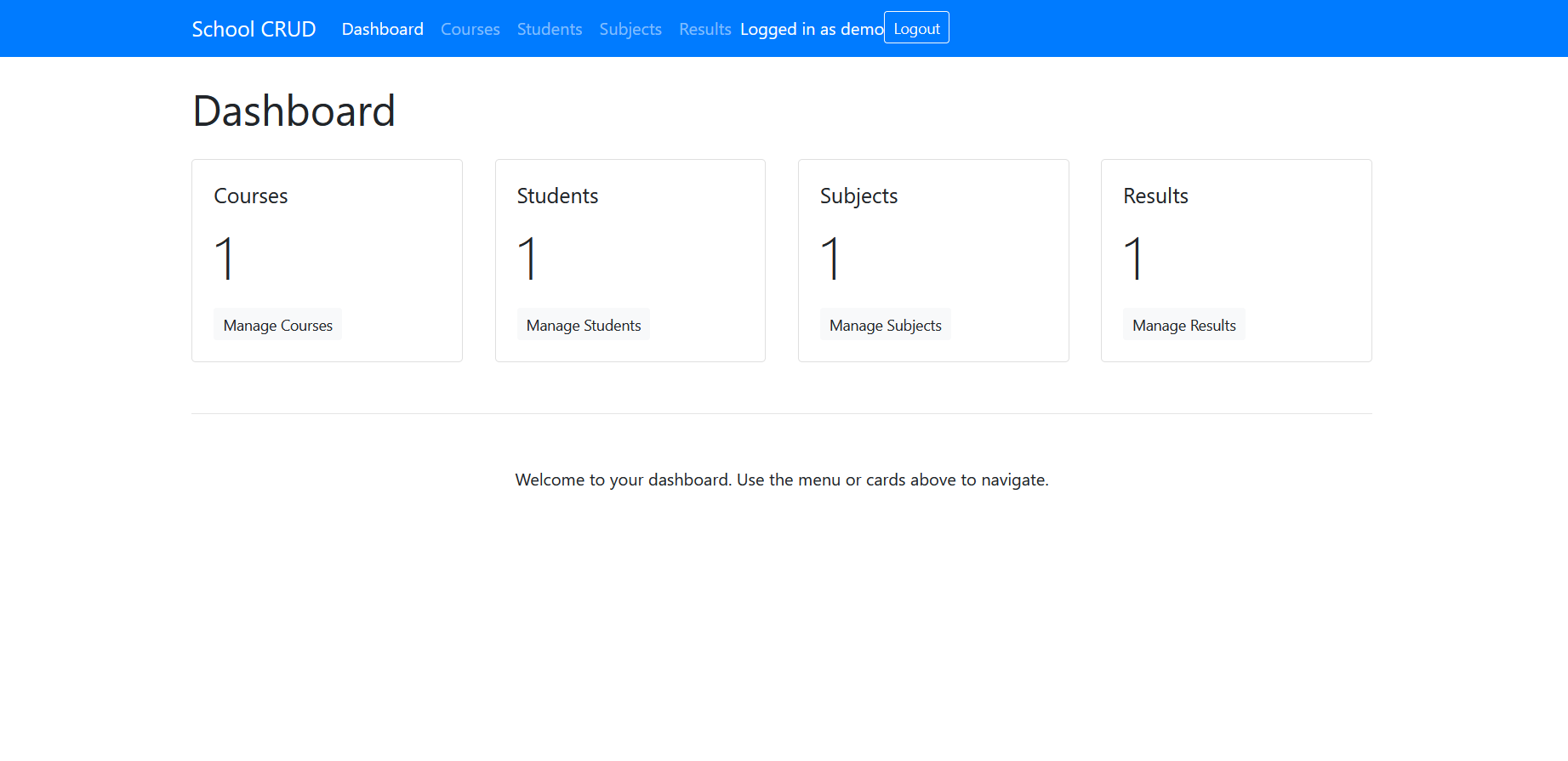
Task: Click the School CRUD brand link
Action: [x=254, y=29]
